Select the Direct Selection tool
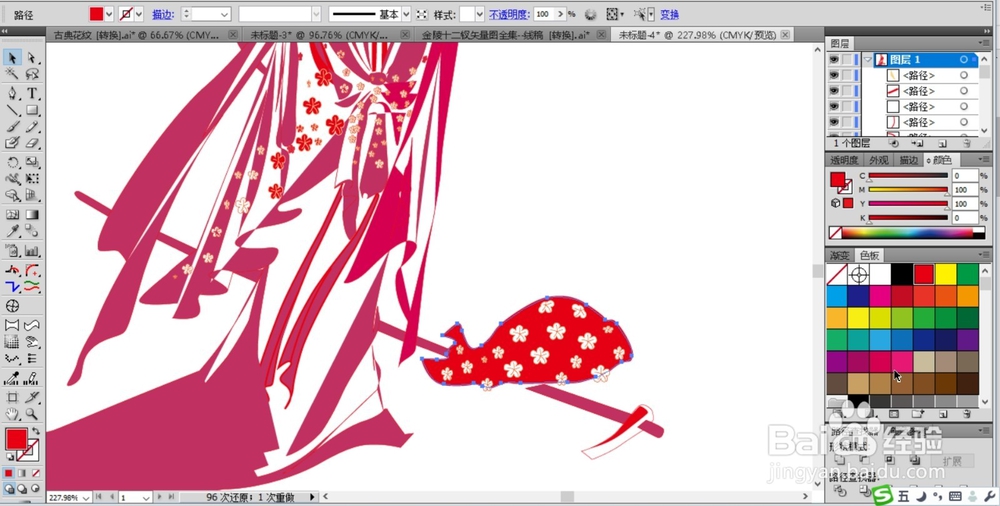 coord(32,58)
